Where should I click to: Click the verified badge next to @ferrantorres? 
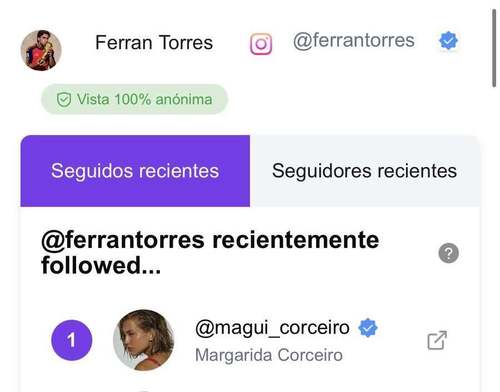coord(448,41)
